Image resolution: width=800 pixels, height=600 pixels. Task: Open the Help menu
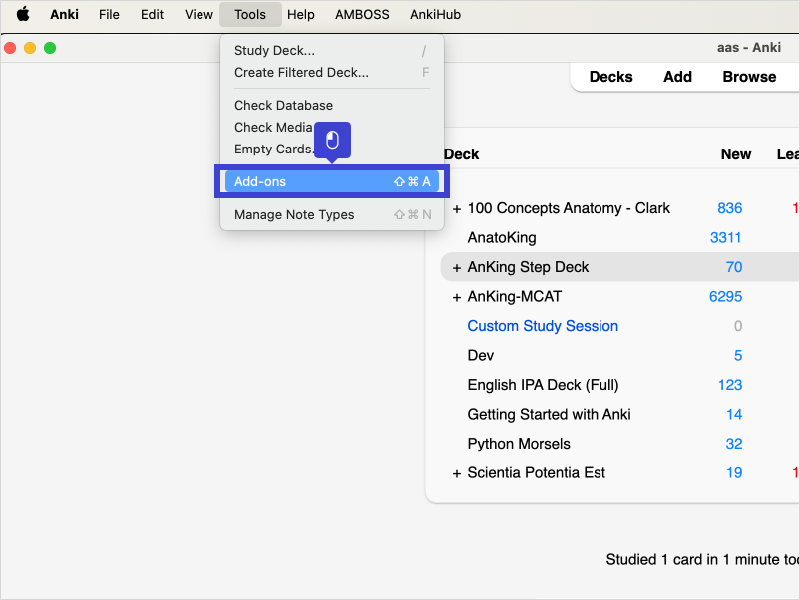point(300,14)
